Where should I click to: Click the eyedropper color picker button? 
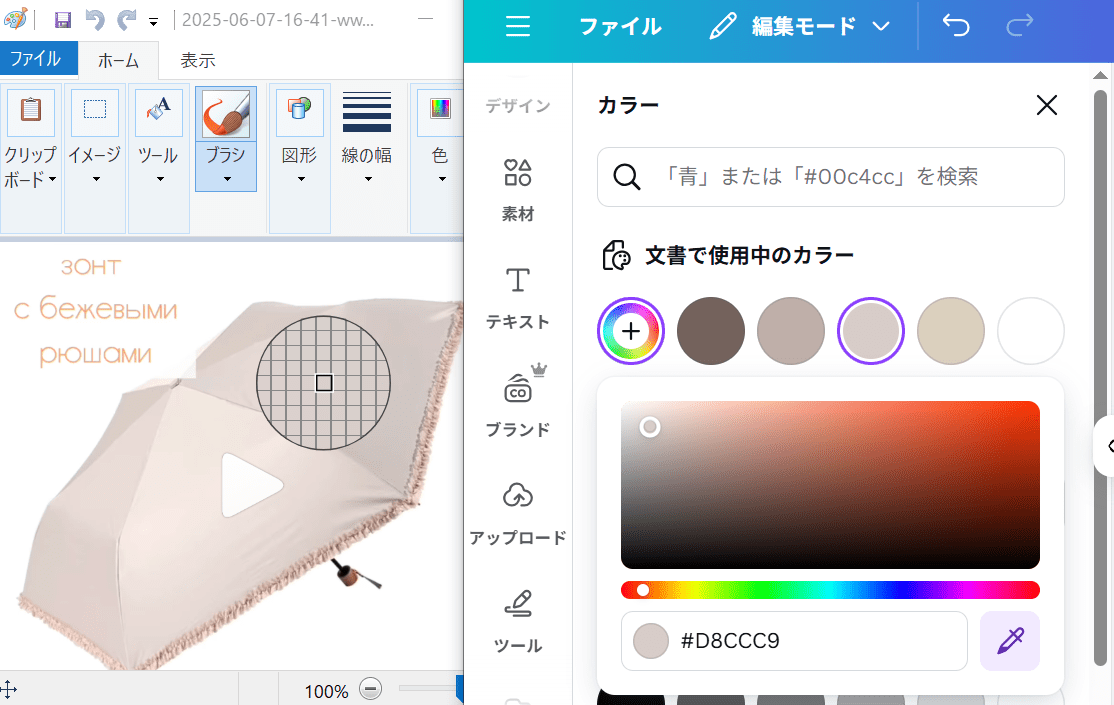point(1010,641)
